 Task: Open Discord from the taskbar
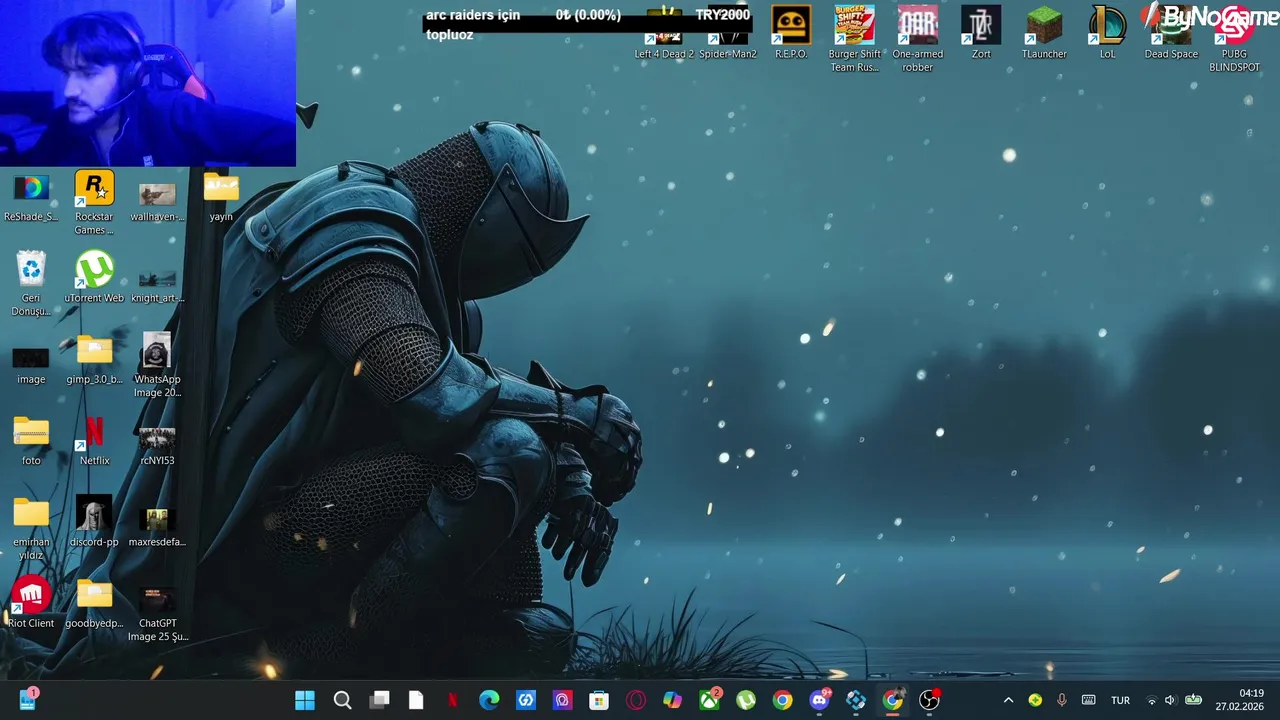pyautogui.click(x=820, y=700)
